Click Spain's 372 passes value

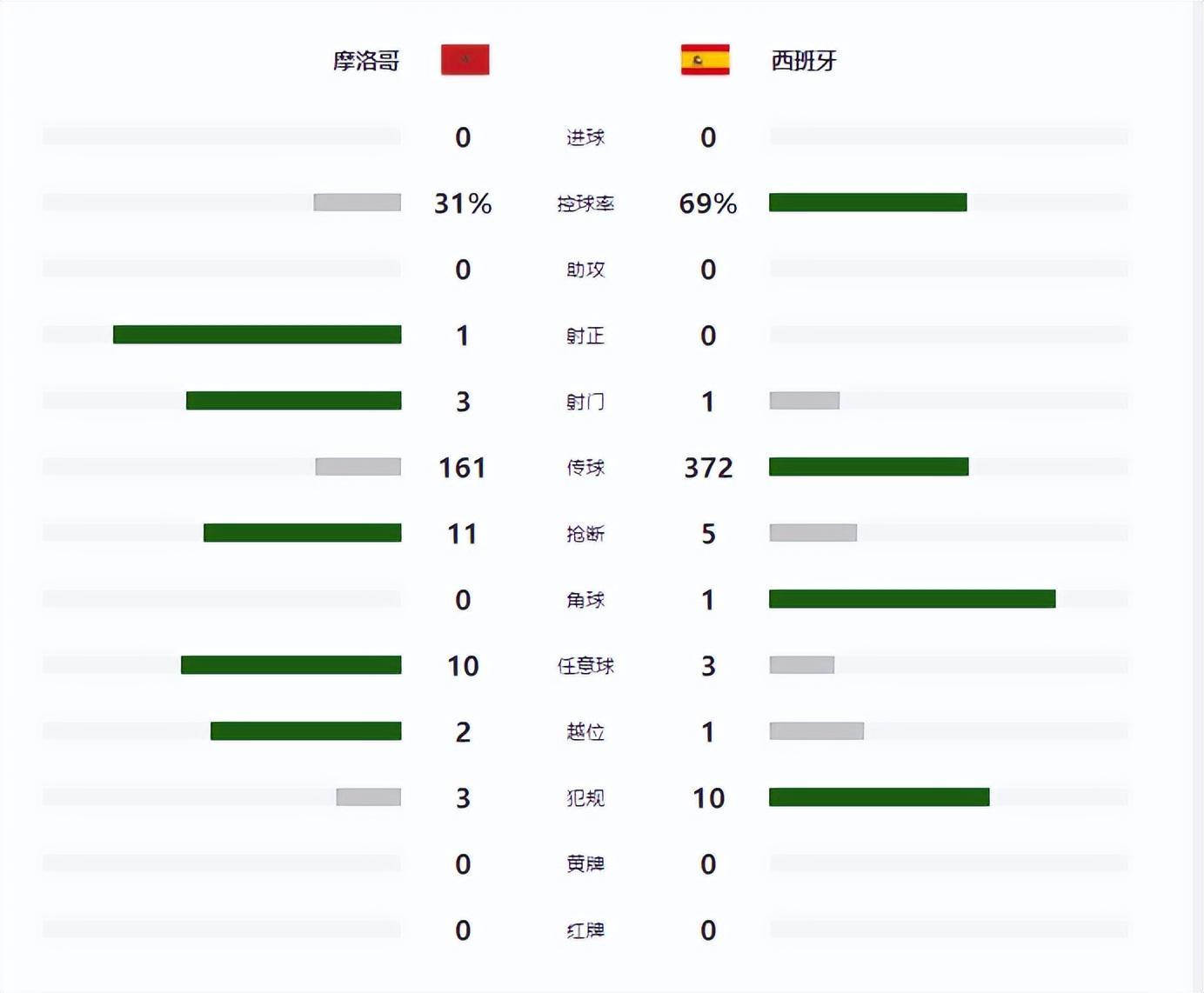tap(708, 468)
